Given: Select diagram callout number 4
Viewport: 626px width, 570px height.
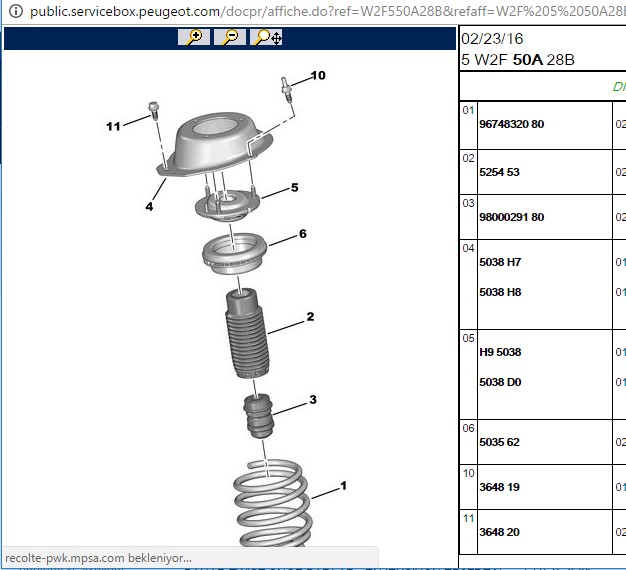Looking at the screenshot, I should 149,206.
